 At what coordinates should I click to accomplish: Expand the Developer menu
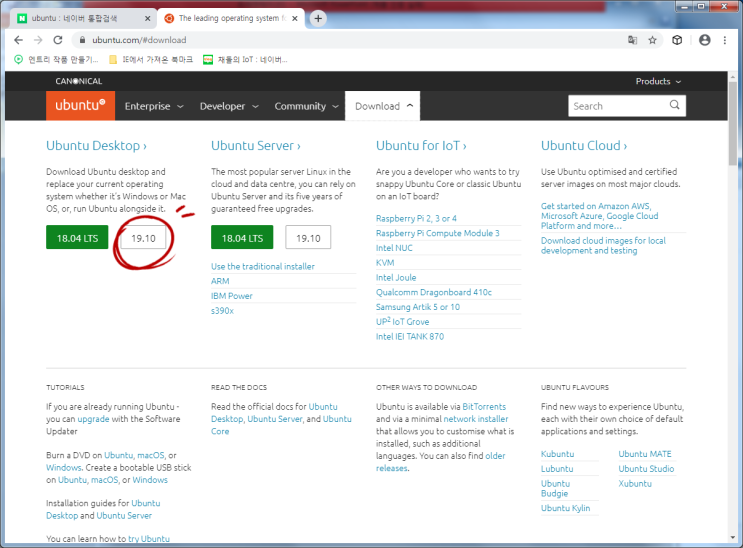[229, 106]
